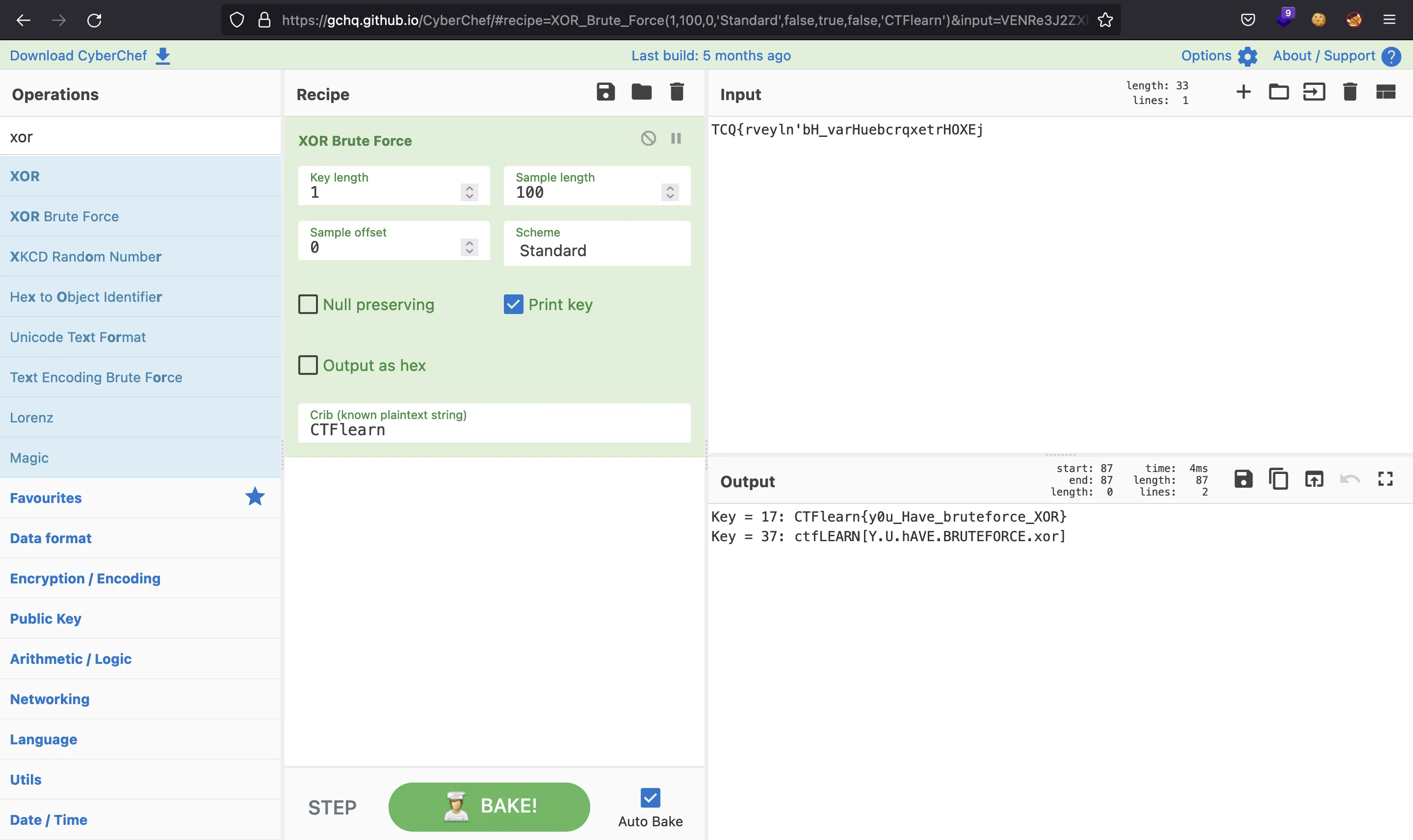The image size is (1413, 840).
Task: Click the BAKE! button
Action: pos(489,806)
